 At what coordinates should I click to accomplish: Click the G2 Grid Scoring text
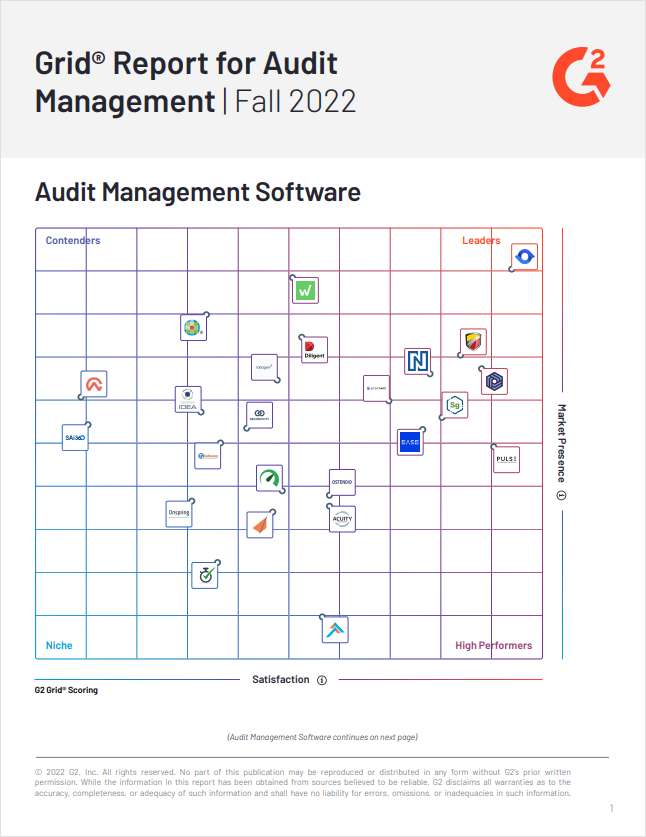point(66,690)
